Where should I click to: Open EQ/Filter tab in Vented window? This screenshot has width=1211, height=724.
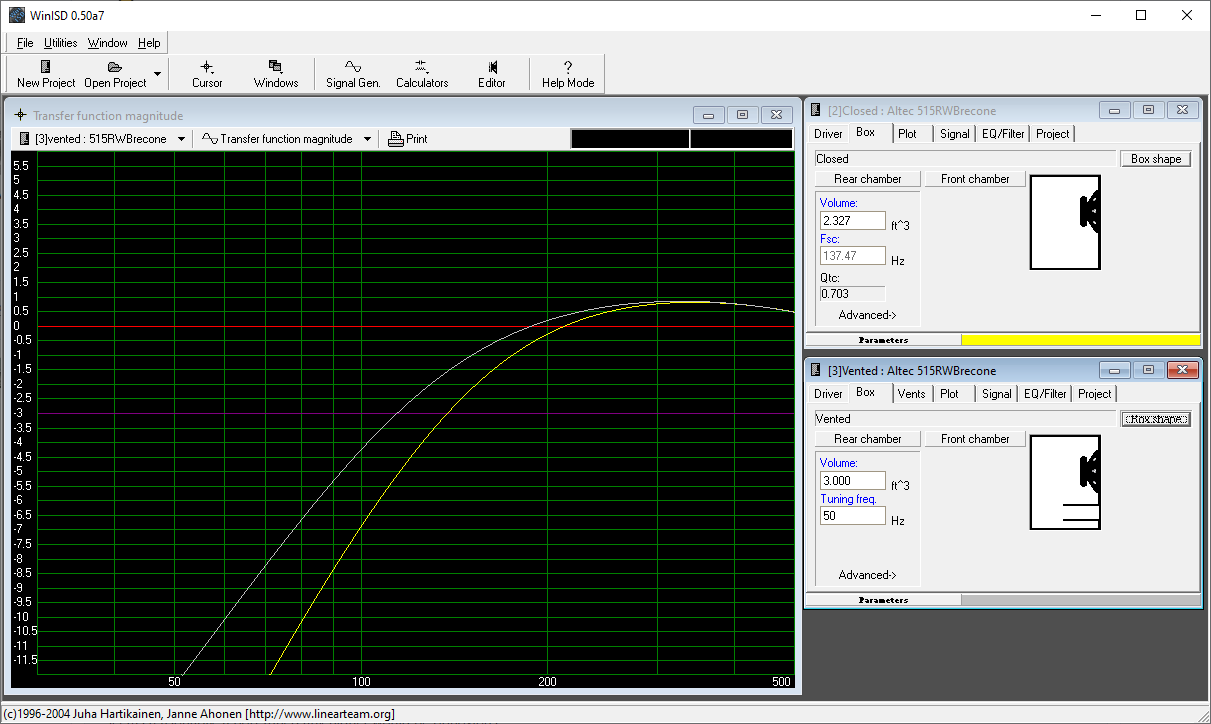tap(1045, 394)
